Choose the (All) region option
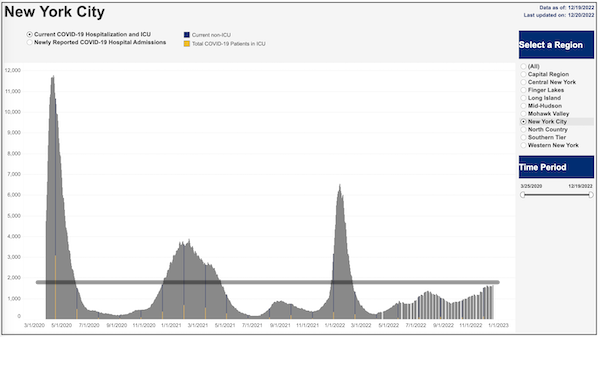The height and width of the screenshot is (378, 600). pos(523,66)
